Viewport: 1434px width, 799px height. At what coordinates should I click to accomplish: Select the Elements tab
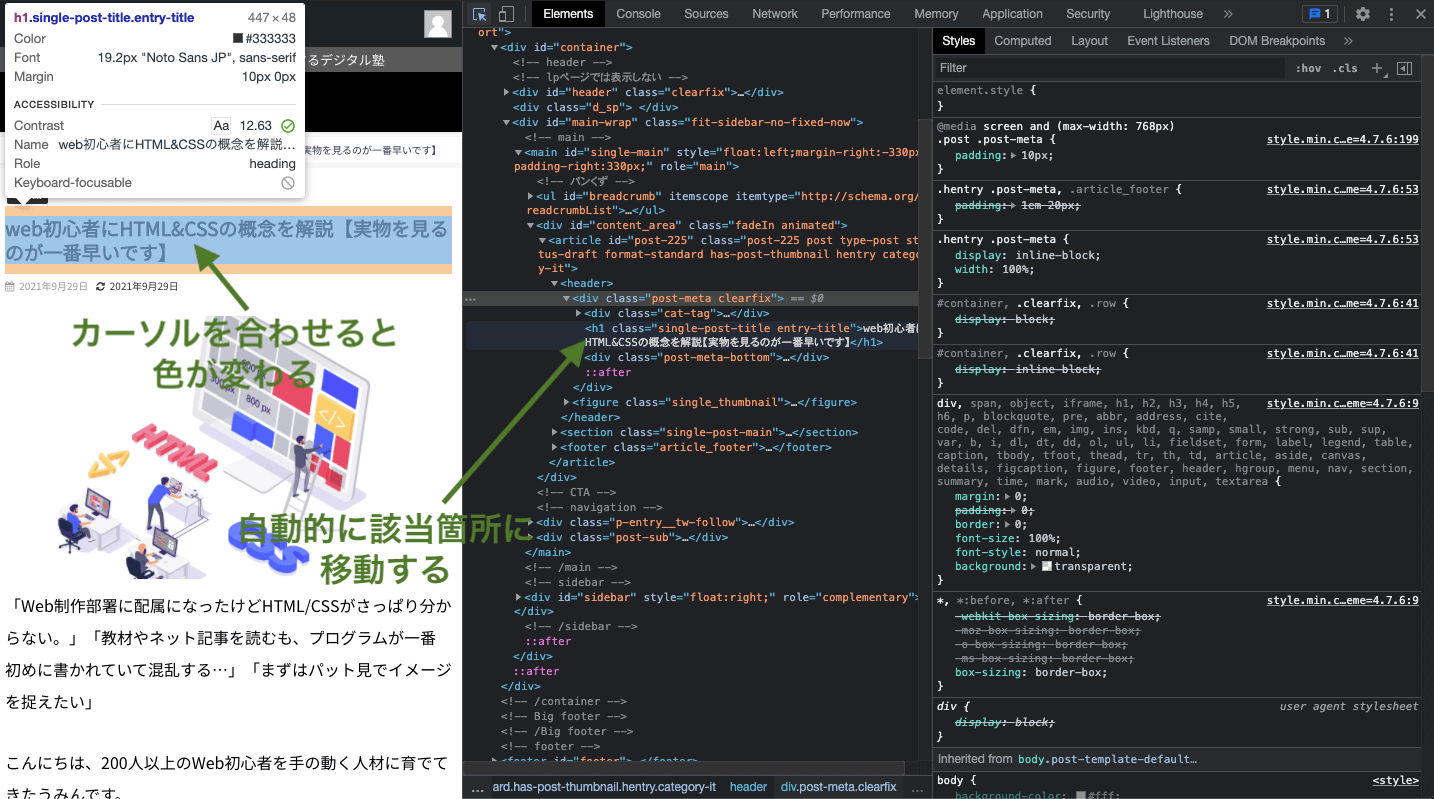pyautogui.click(x=568, y=14)
